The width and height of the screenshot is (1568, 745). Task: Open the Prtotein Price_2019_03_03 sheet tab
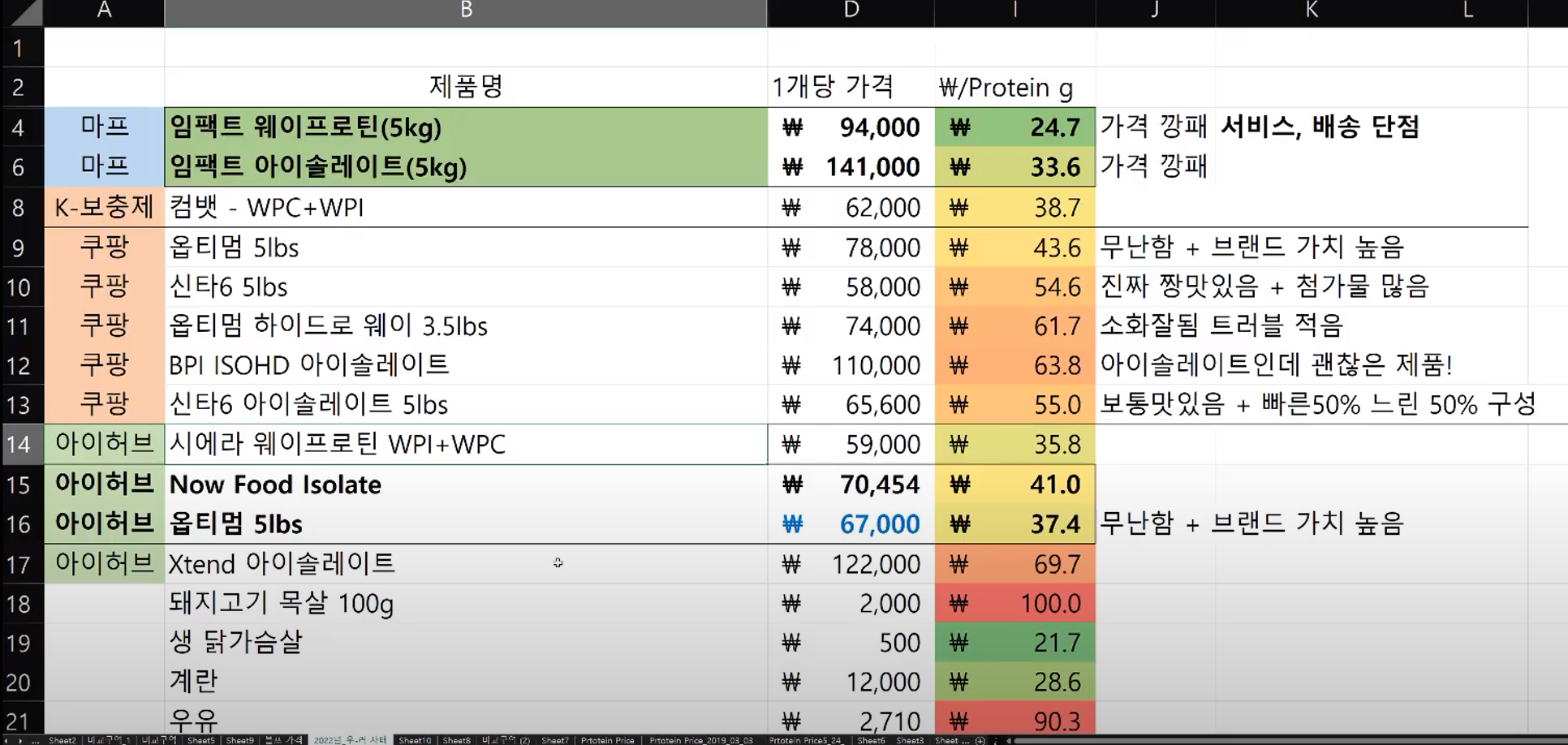701,740
